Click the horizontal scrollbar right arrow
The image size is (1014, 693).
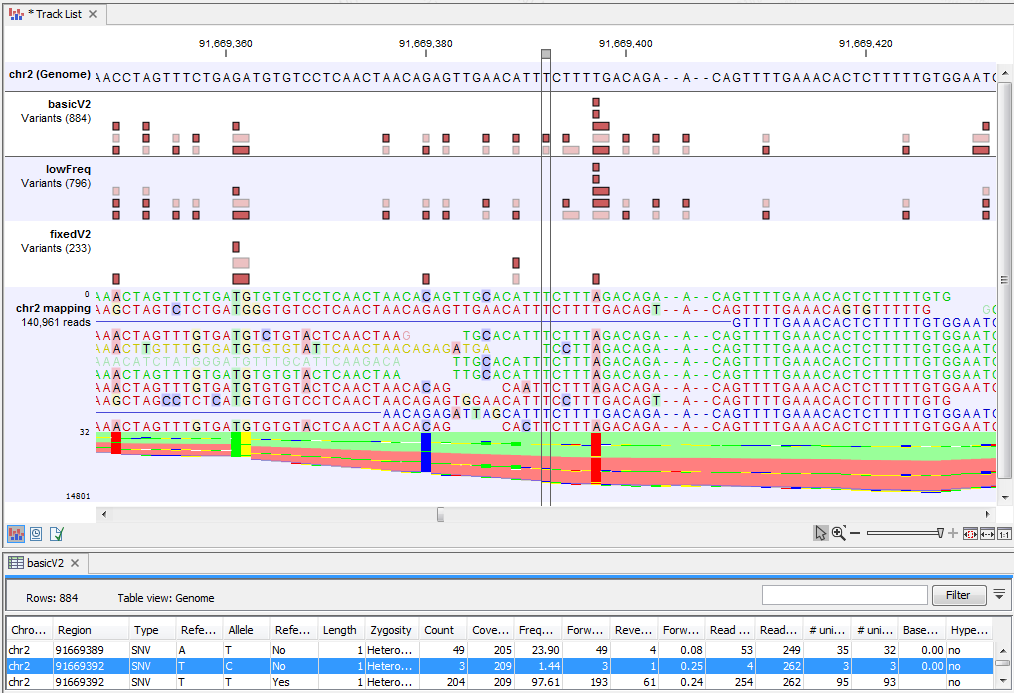990,514
